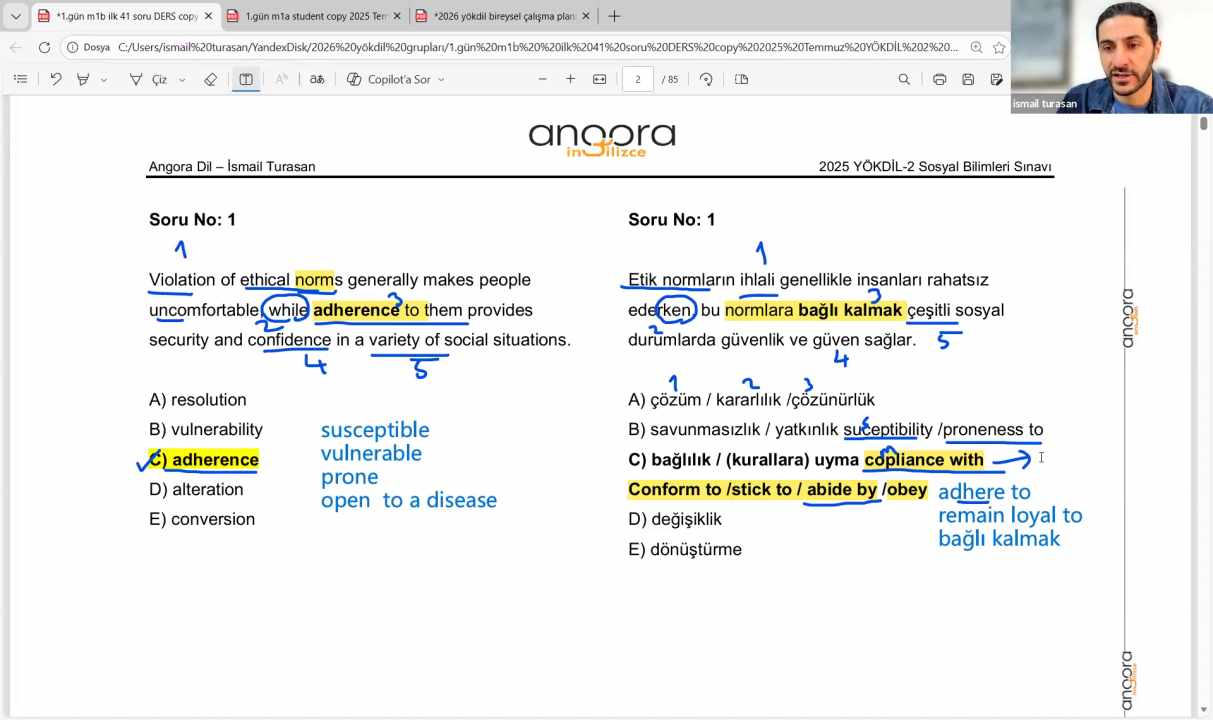Open the table of contents sidebar

coord(20,79)
